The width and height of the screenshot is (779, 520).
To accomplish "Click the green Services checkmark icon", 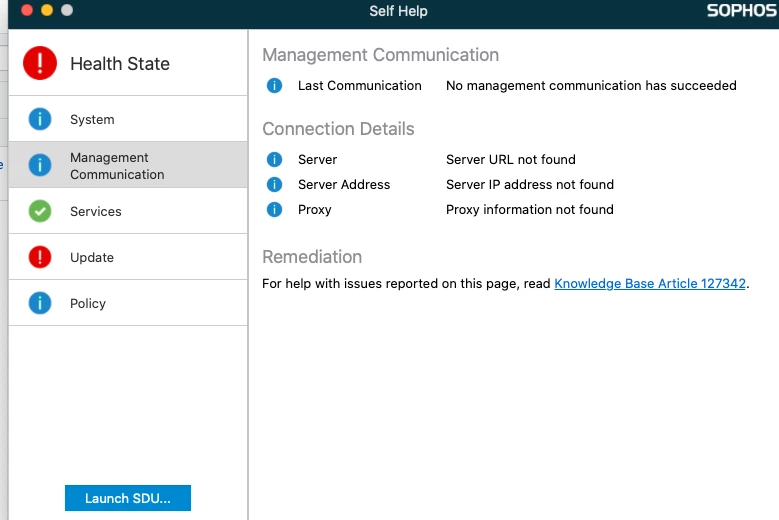I will coord(40,211).
